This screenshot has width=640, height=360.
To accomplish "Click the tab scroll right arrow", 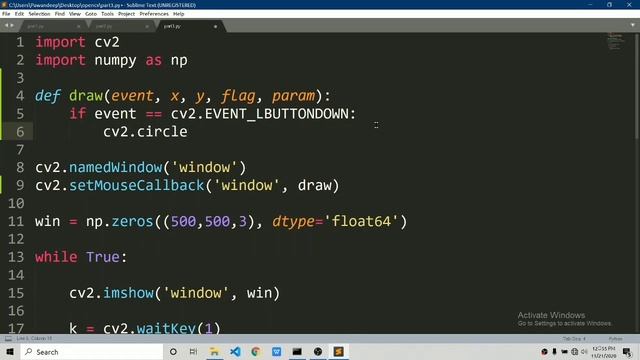I will (12, 26).
